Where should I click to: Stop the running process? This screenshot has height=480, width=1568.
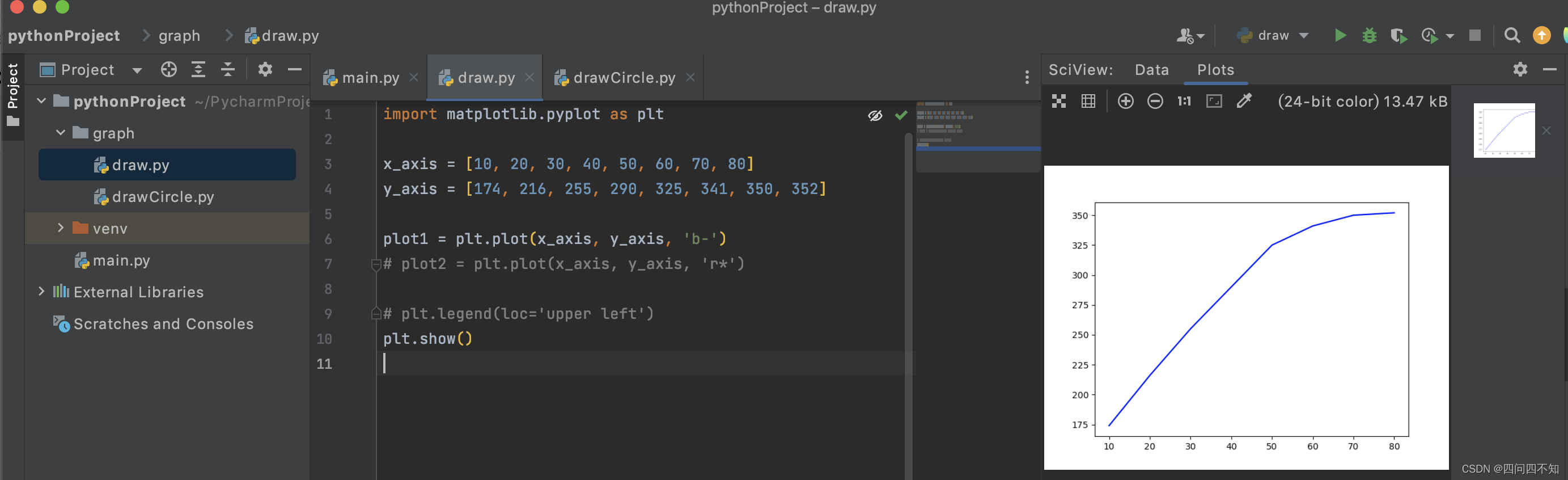point(1474,35)
